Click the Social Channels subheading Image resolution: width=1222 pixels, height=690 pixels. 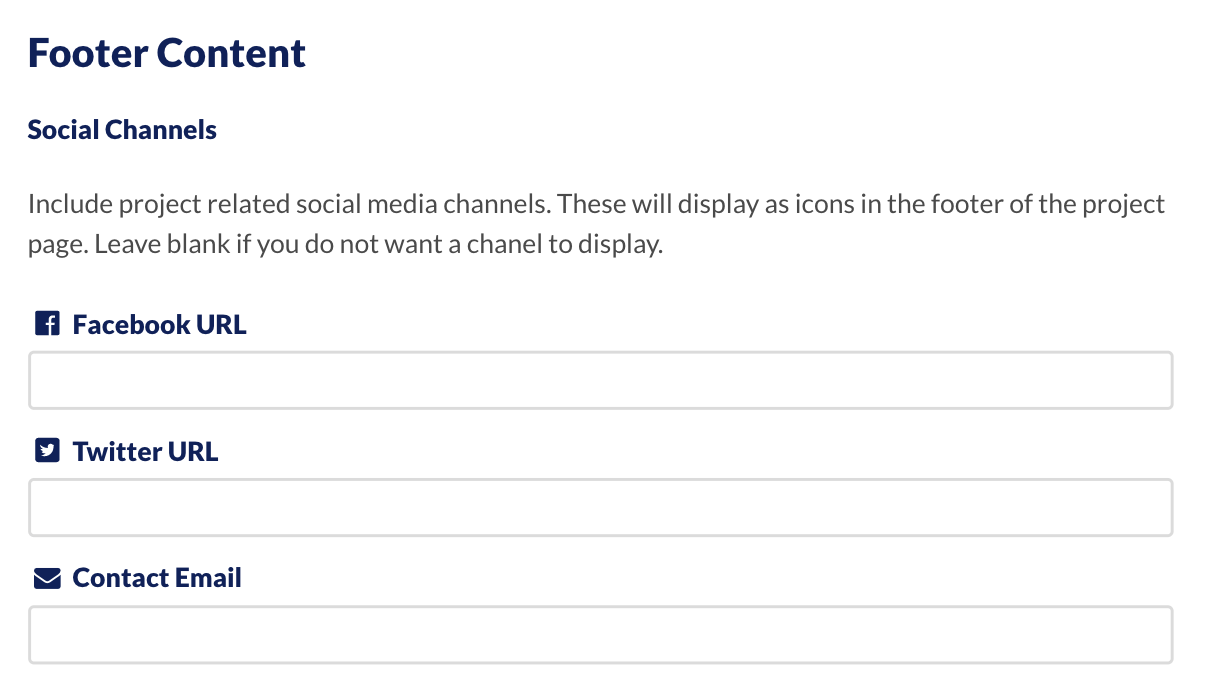tap(122, 130)
